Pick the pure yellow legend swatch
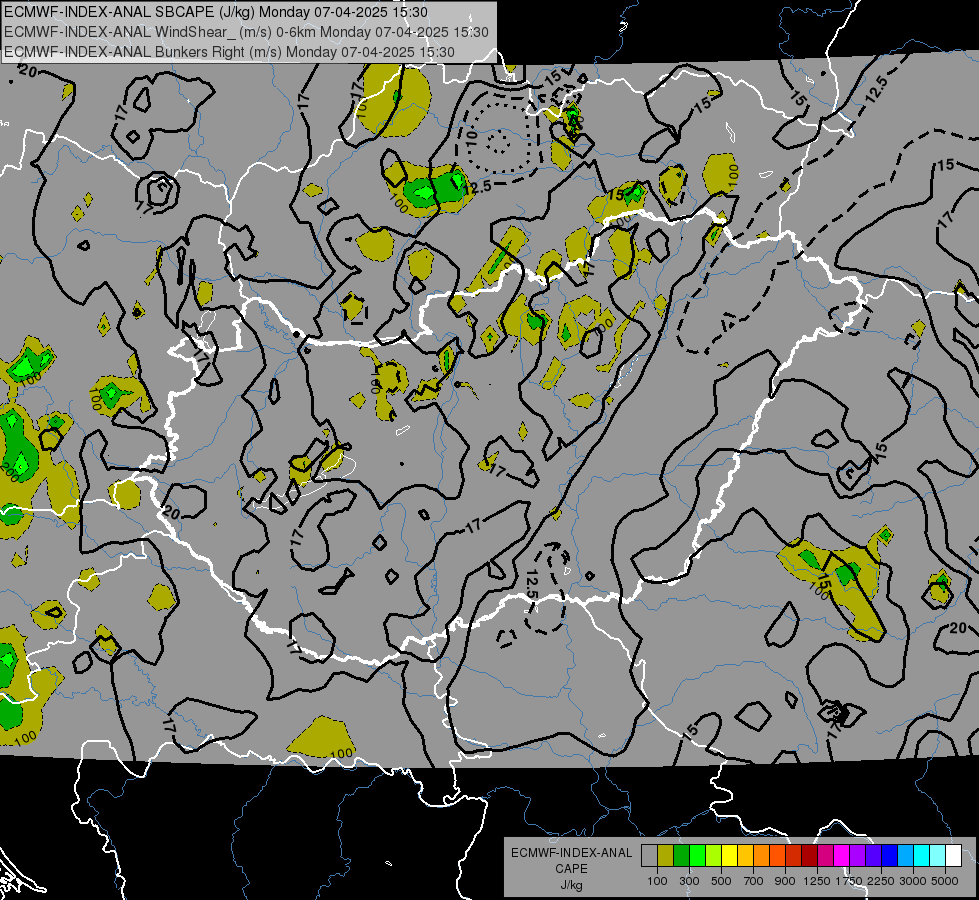The width and height of the screenshot is (979, 900). (730, 856)
